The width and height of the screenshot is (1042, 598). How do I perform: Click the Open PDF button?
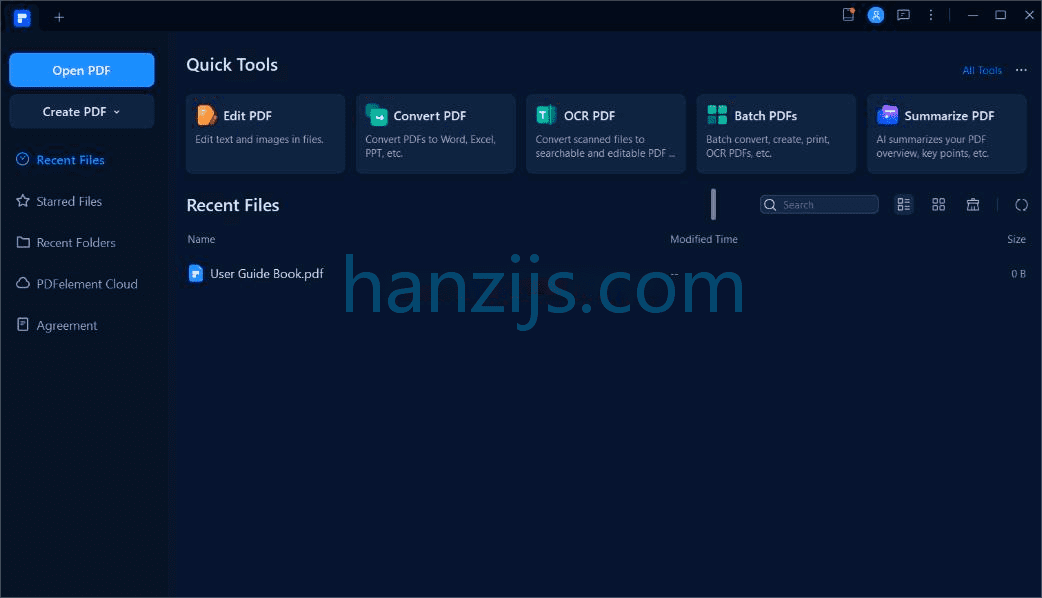pyautogui.click(x=82, y=70)
